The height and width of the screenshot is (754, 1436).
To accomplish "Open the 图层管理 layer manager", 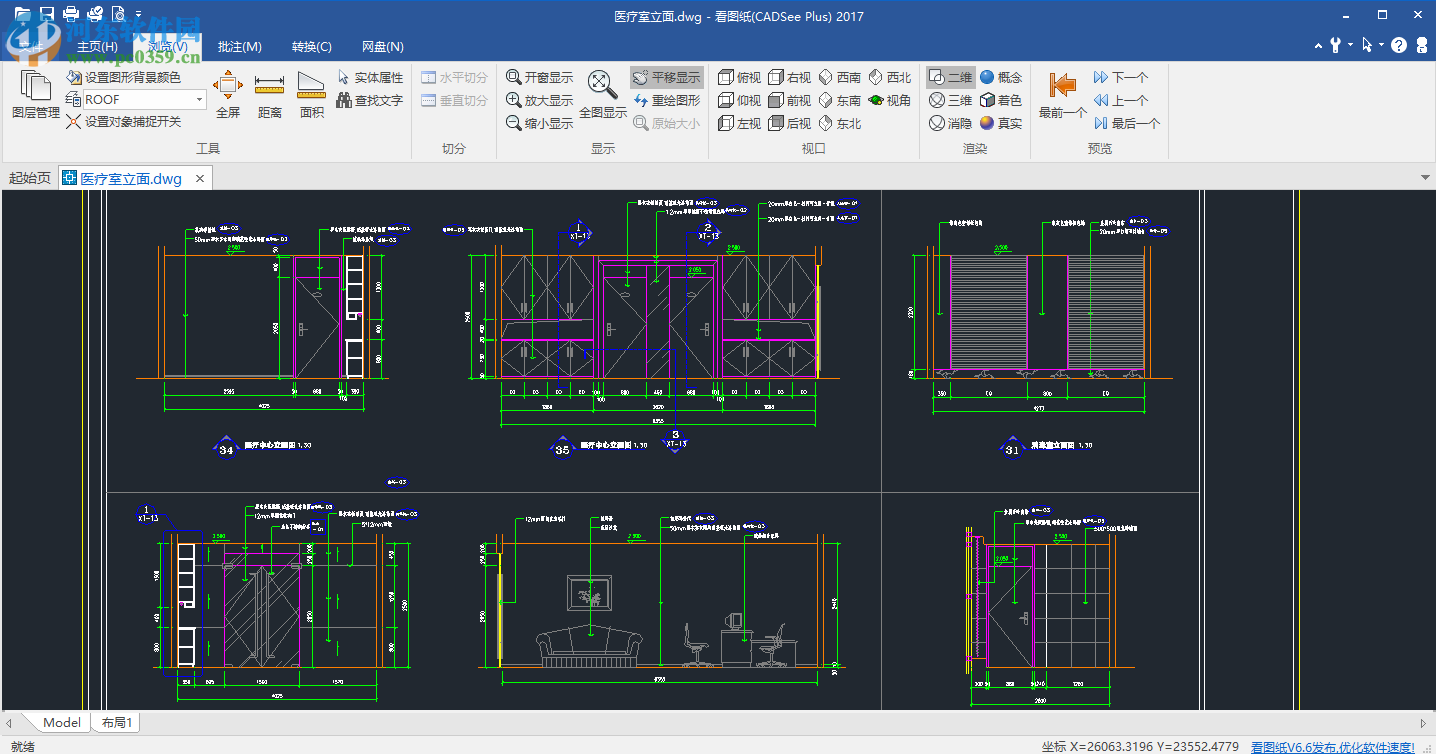I will click(35, 95).
